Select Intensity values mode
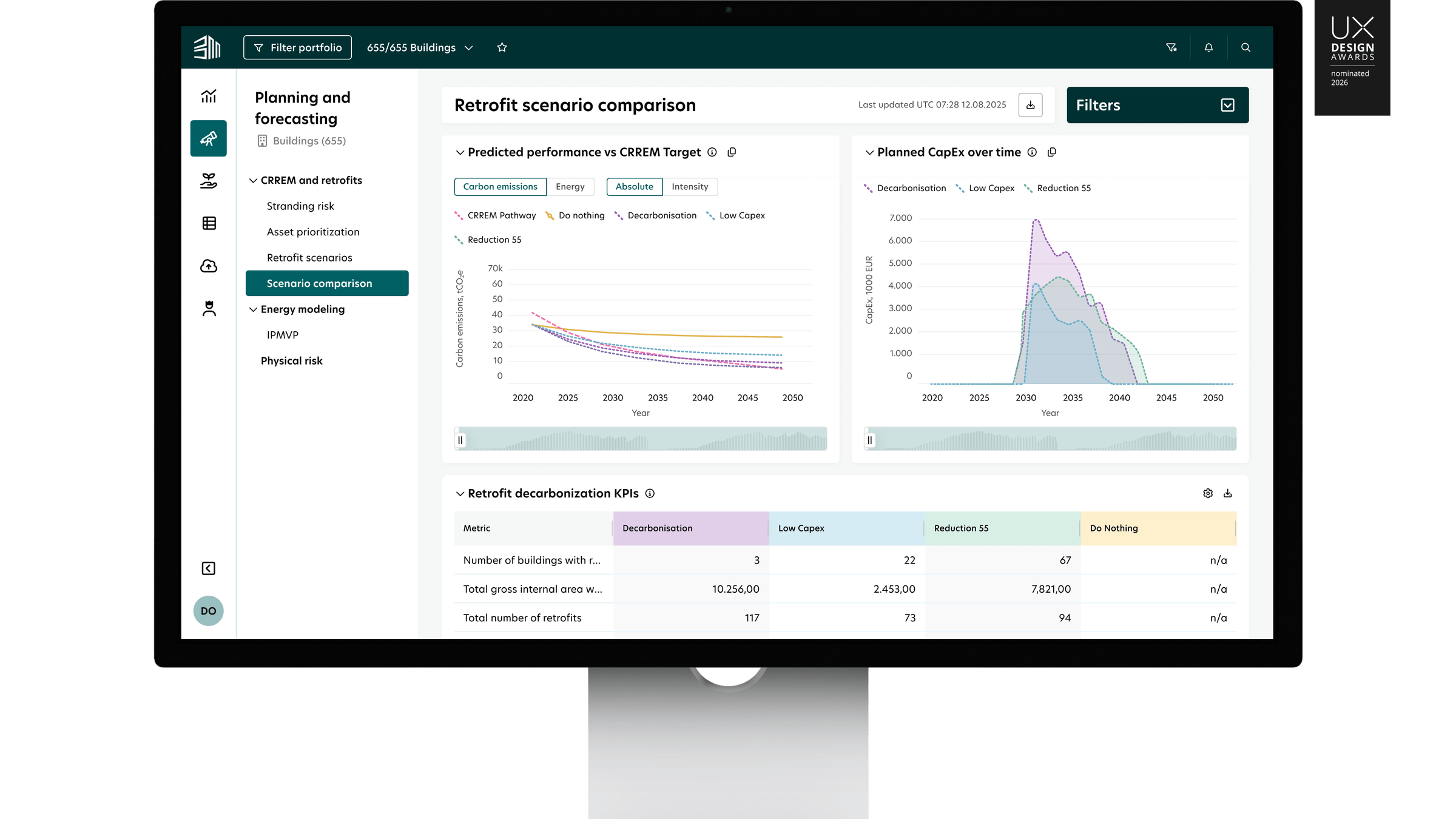Viewport: 1456px width, 819px height. 690,187
